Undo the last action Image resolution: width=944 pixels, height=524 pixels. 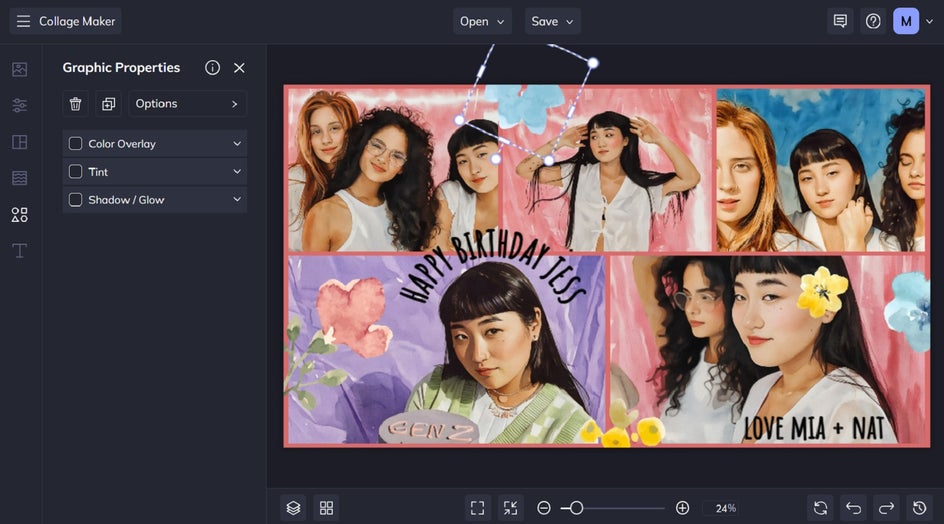(x=853, y=508)
